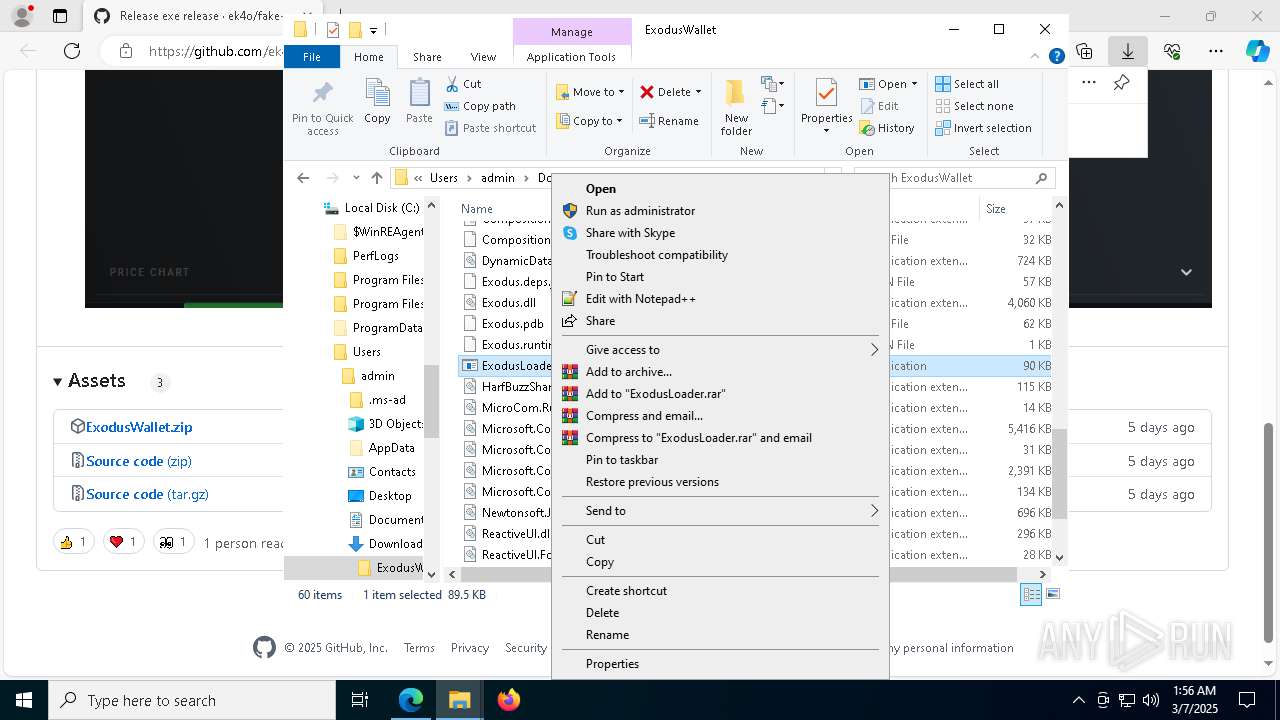Open the ribbon Open dropdown arrow
Viewport: 1280px width, 720px height.
(x=913, y=84)
